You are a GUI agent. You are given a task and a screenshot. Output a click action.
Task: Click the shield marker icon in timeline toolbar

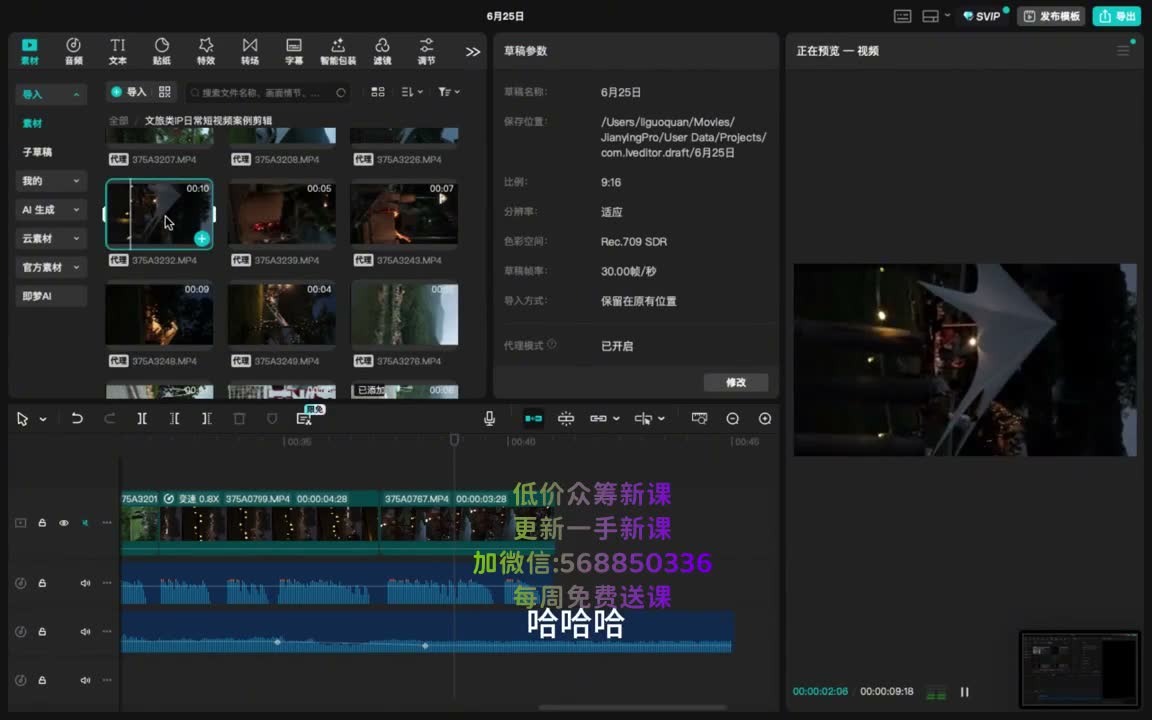(x=272, y=419)
